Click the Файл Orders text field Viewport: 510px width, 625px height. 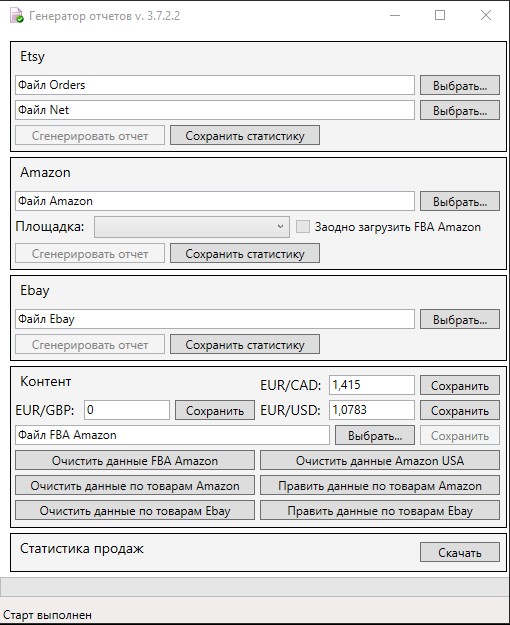tap(215, 85)
